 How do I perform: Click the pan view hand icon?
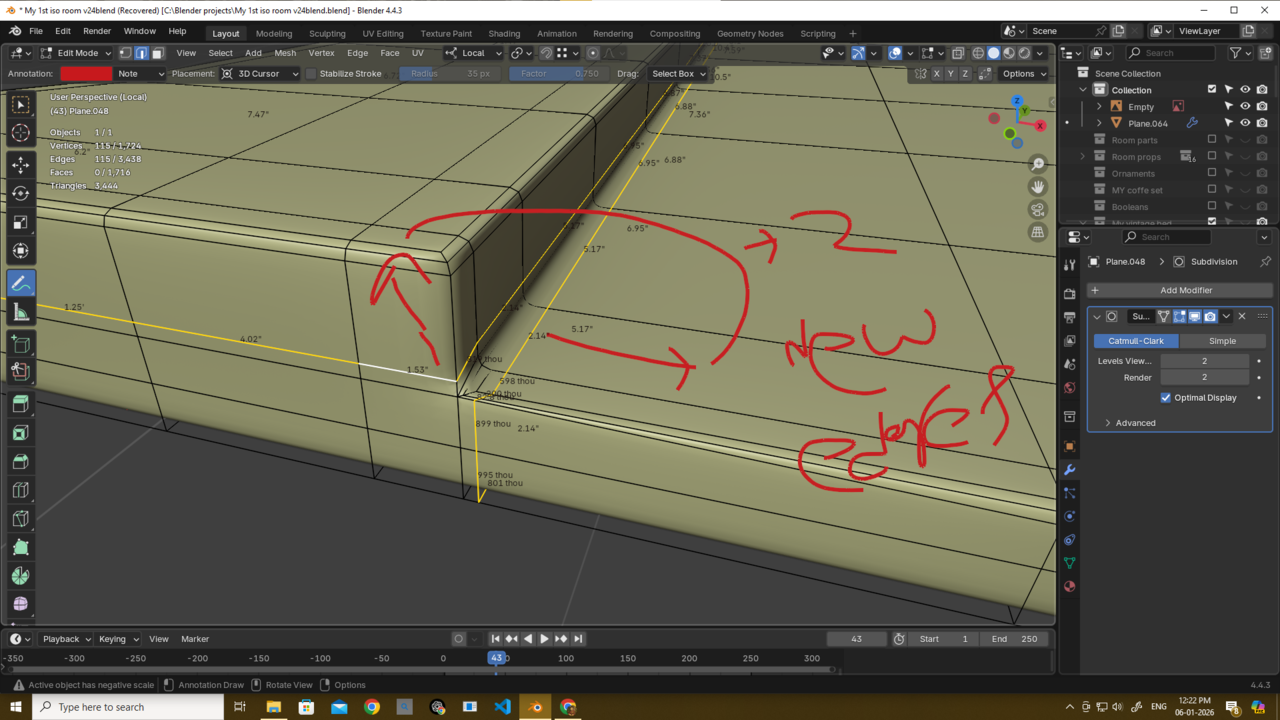point(1038,187)
